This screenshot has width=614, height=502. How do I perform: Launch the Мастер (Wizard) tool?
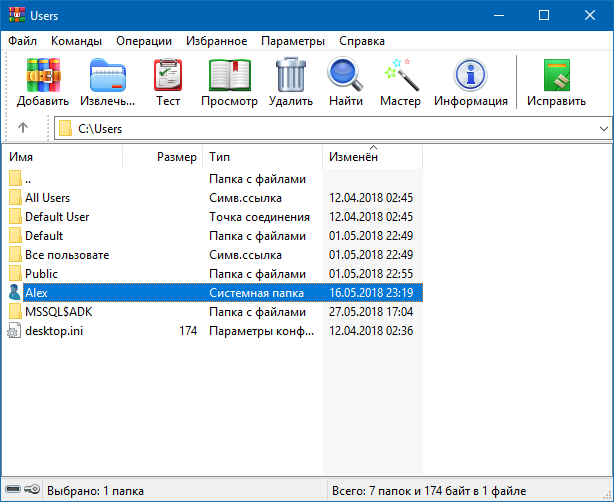(400, 82)
